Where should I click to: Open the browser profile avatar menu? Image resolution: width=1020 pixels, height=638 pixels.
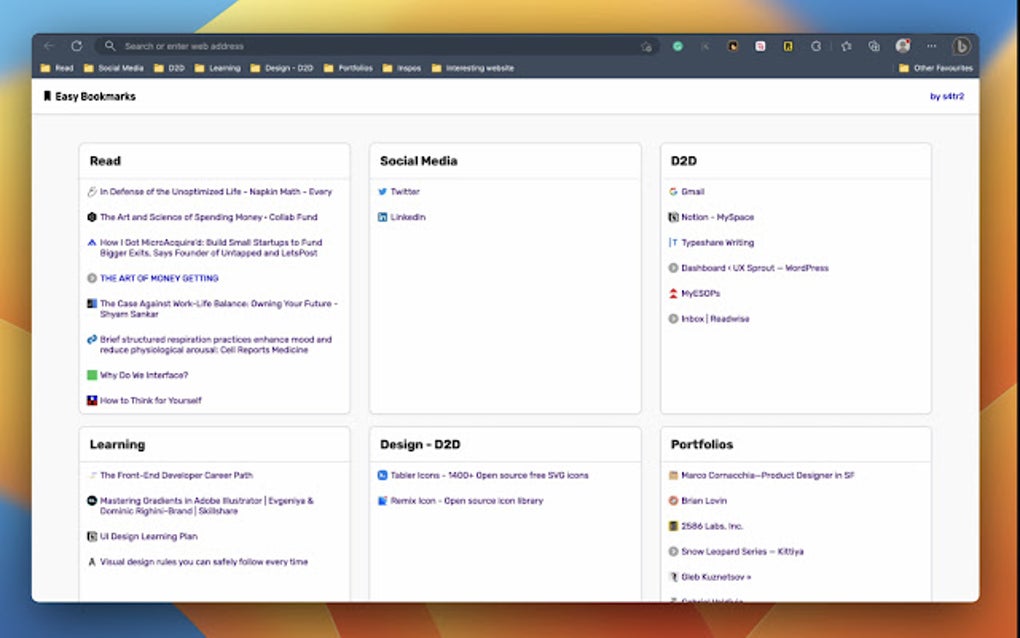903,46
